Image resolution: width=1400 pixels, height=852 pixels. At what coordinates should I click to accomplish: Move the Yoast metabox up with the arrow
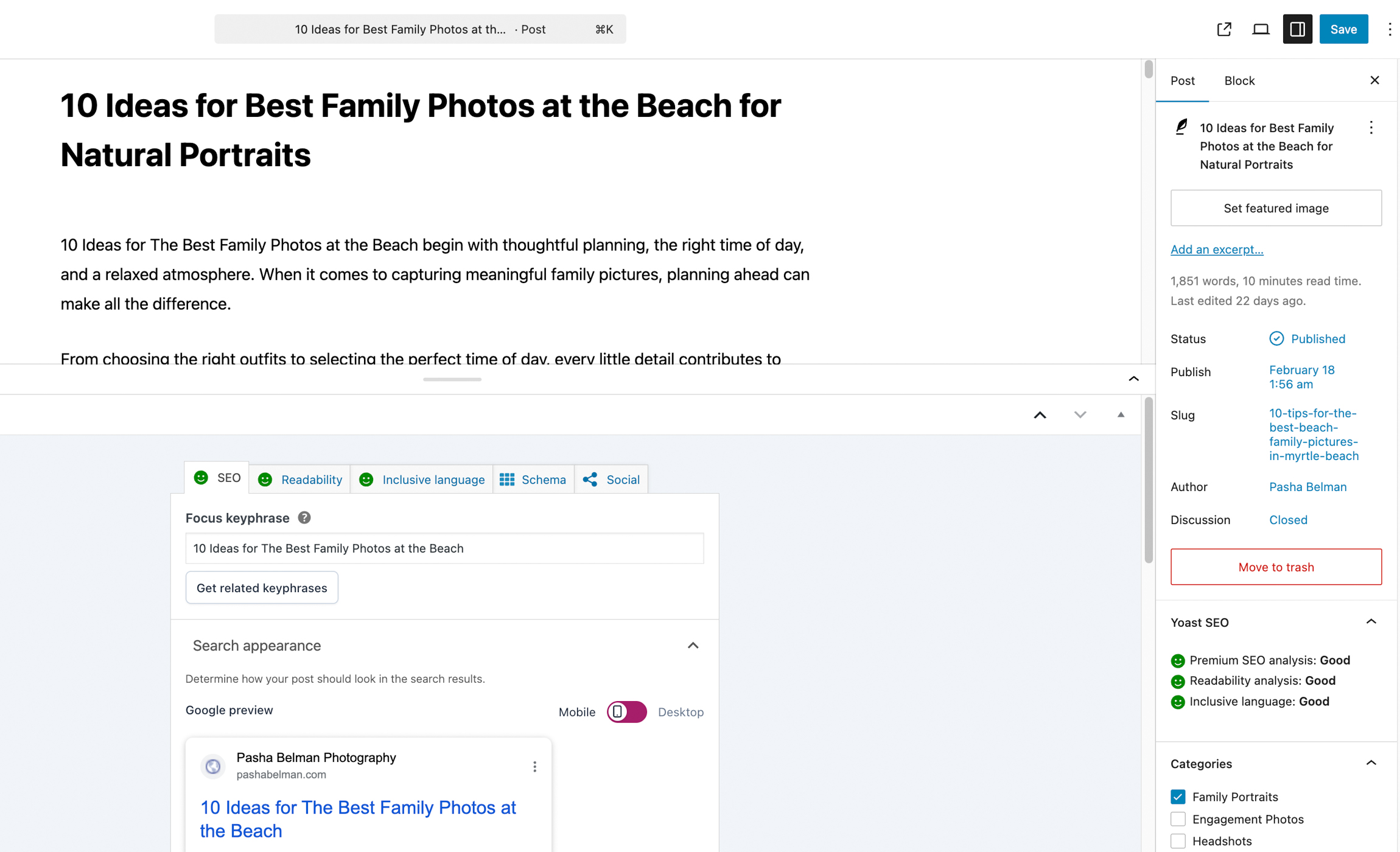tap(1040, 414)
